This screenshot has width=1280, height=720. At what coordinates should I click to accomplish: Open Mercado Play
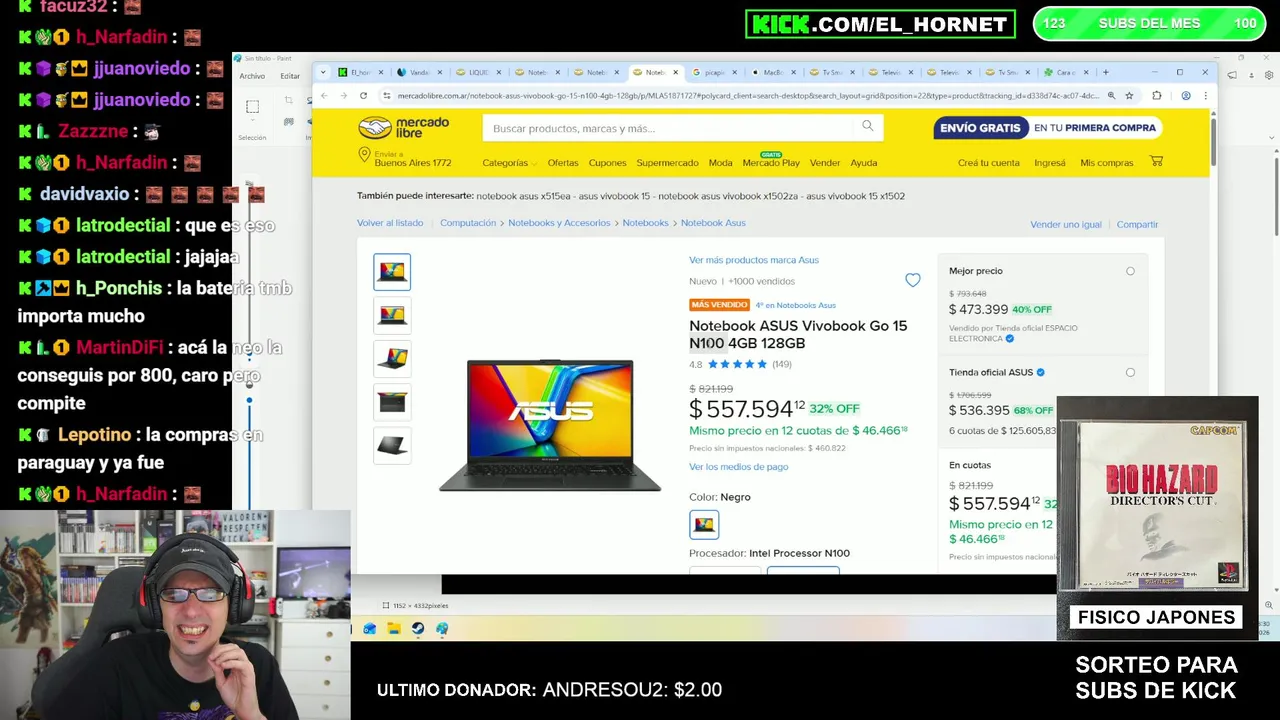[771, 163]
